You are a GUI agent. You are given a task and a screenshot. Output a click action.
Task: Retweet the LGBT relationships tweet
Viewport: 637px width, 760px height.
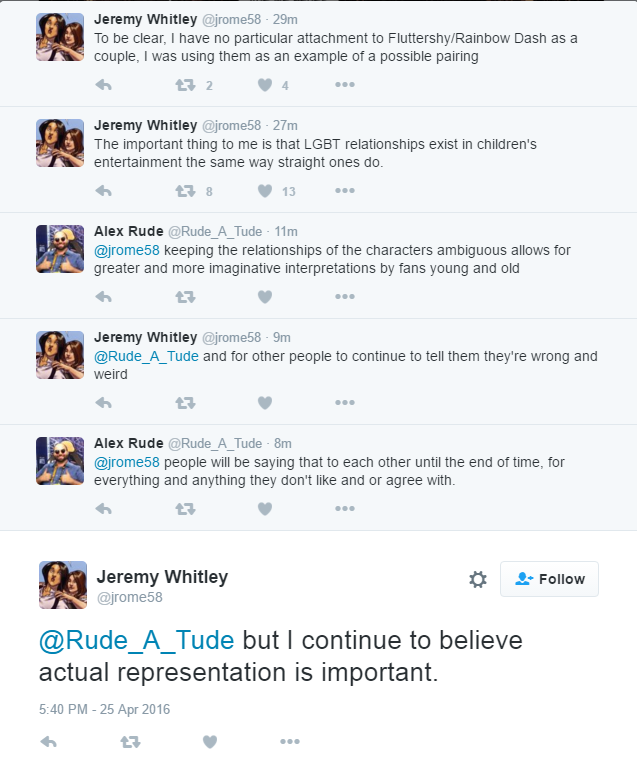[185, 191]
